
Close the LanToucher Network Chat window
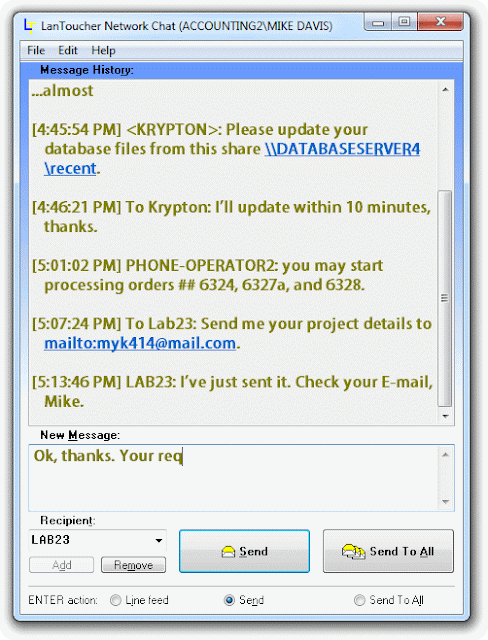440,22
